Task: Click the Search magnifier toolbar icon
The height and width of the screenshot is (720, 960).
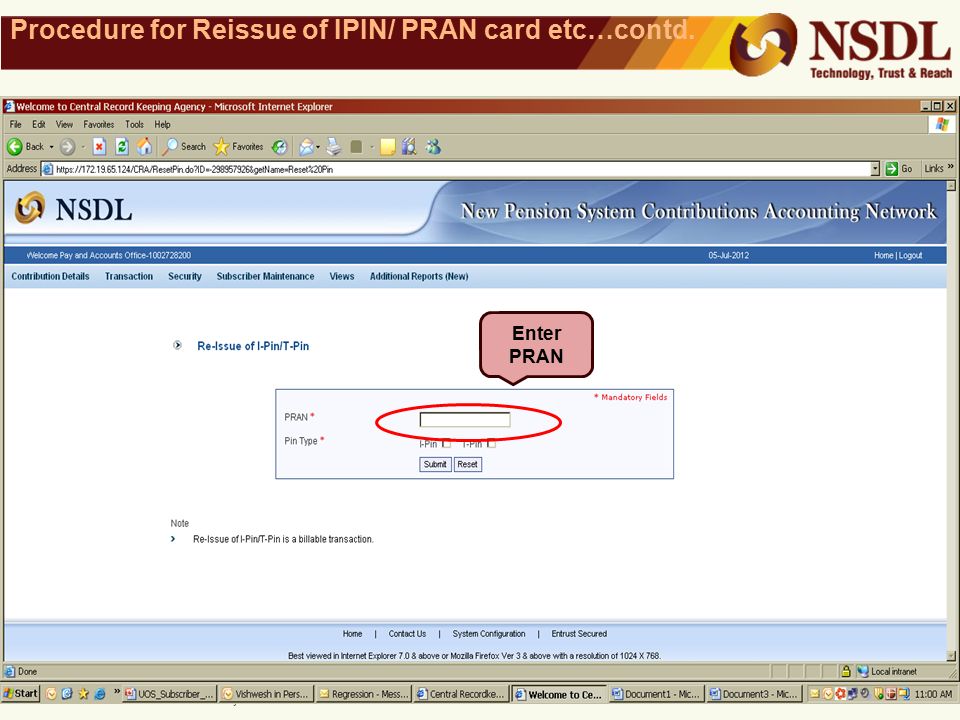Action: coord(170,146)
